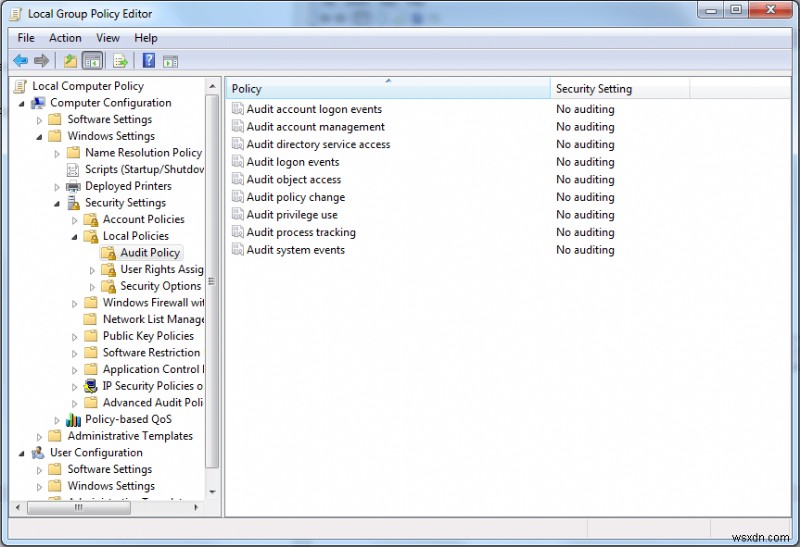Collapse the User Configuration node
This screenshot has height=547, width=800.
21,454
